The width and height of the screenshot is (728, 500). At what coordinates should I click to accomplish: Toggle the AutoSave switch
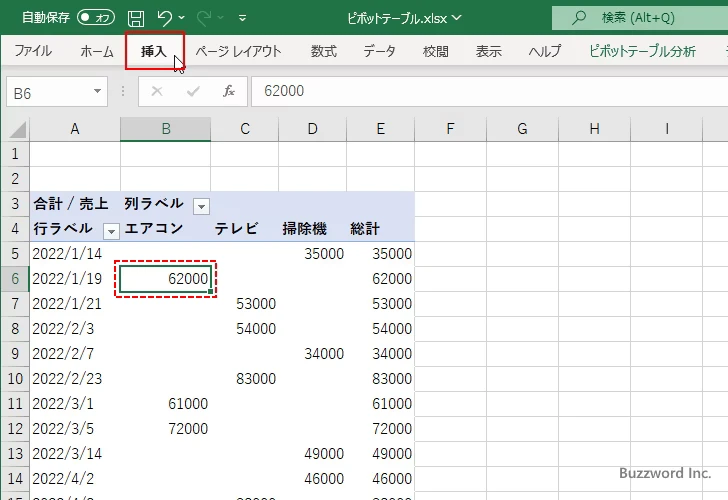click(96, 18)
